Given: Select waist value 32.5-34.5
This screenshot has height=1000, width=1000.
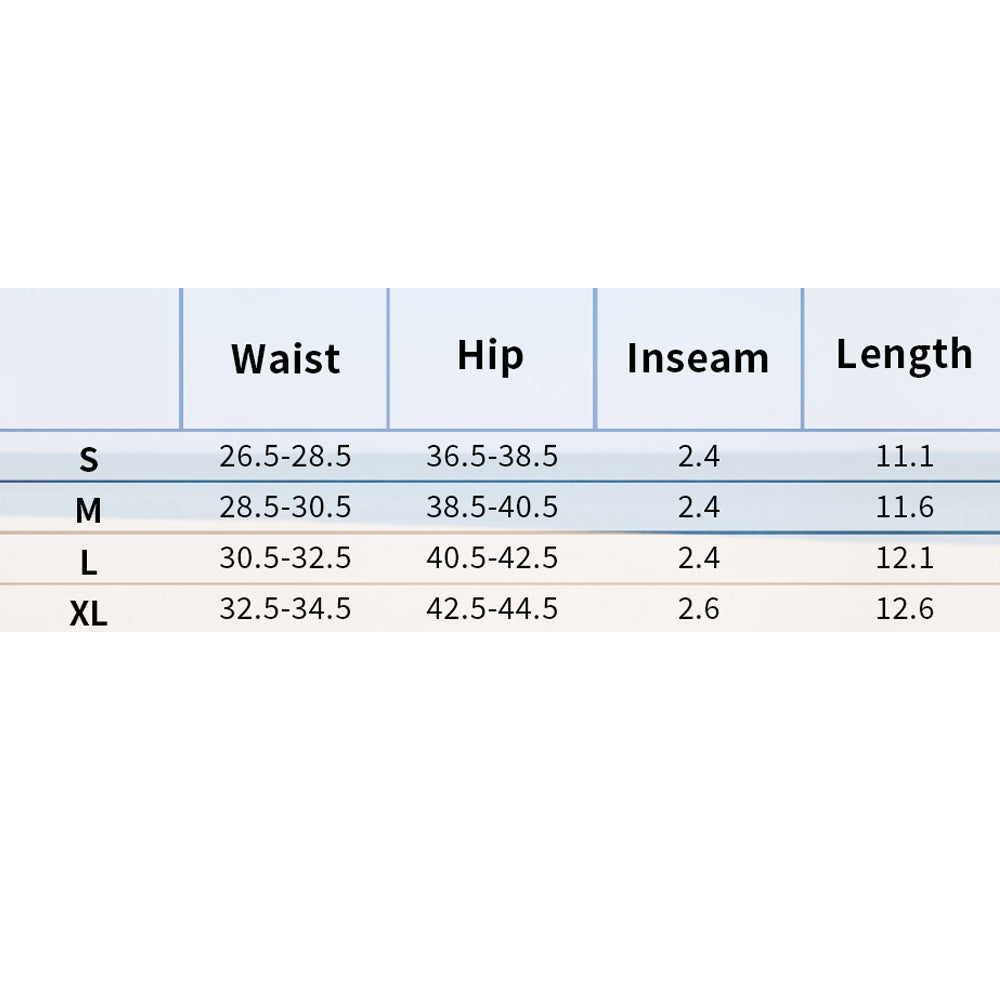Looking at the screenshot, I should point(285,609).
